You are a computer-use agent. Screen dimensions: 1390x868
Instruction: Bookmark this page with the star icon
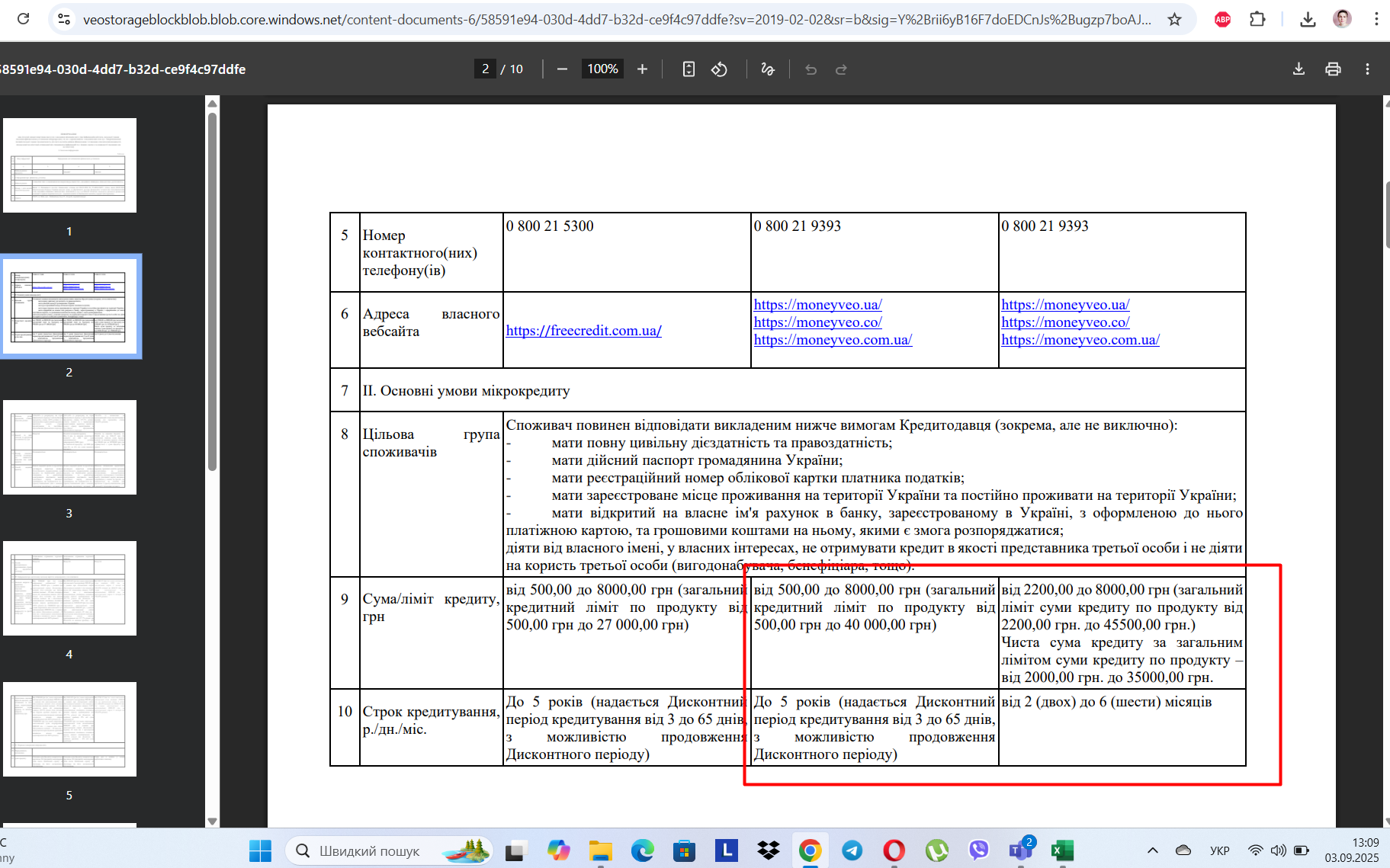[x=1174, y=19]
